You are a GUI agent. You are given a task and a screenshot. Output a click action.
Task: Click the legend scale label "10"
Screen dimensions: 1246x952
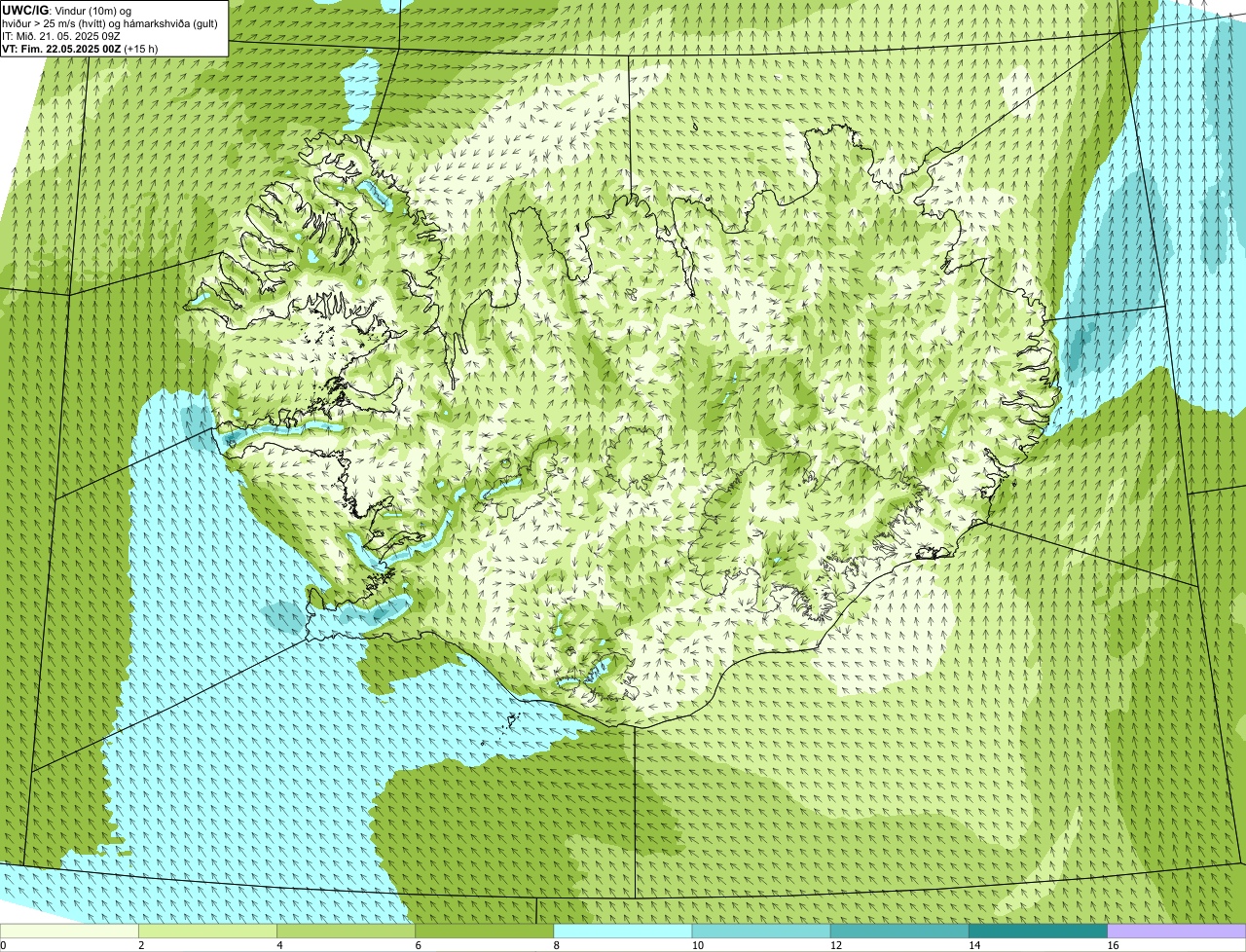tap(697, 945)
